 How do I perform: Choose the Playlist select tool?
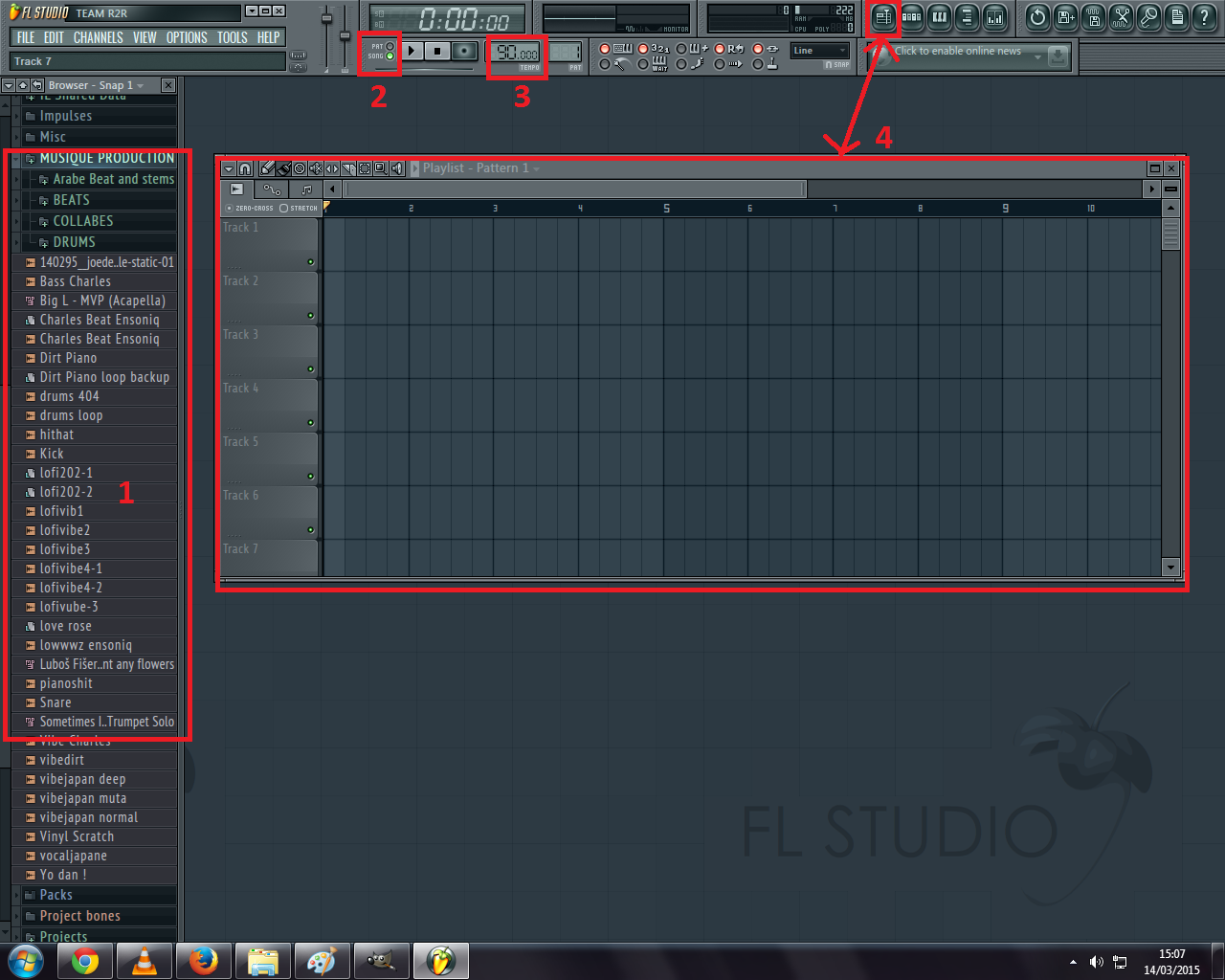coord(365,168)
